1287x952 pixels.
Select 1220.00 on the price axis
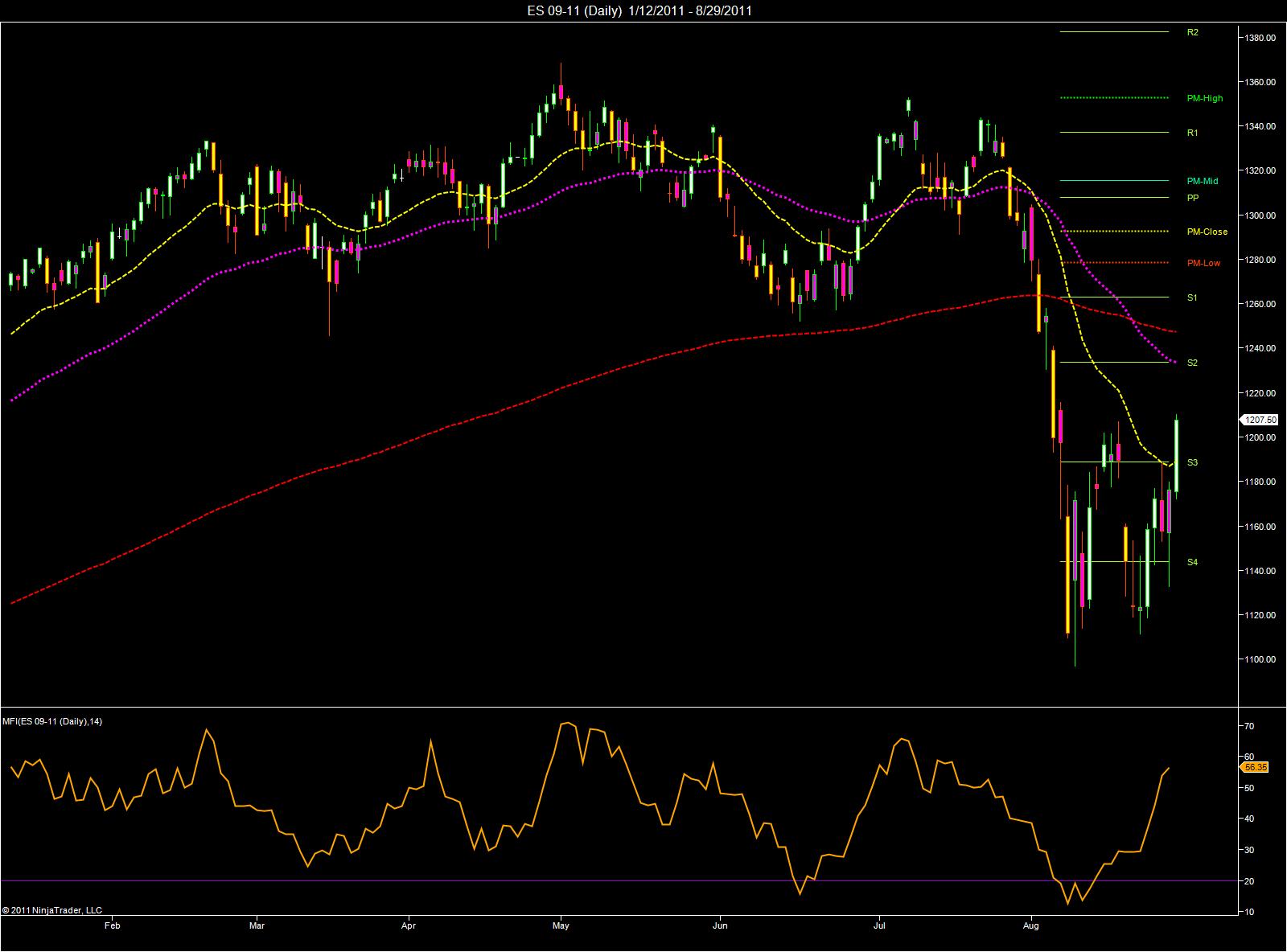click(1261, 393)
